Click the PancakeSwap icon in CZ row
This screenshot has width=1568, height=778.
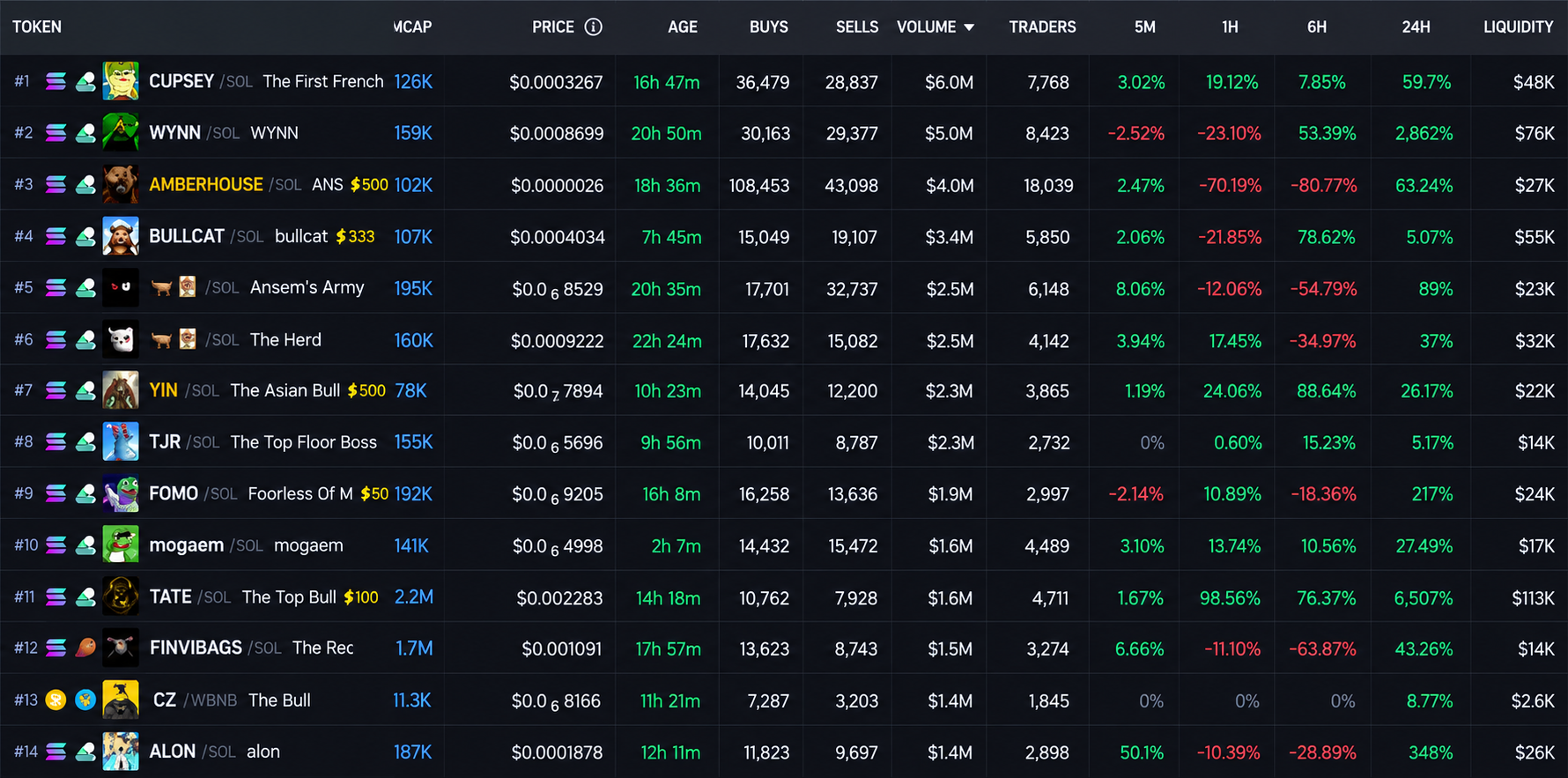tap(85, 700)
